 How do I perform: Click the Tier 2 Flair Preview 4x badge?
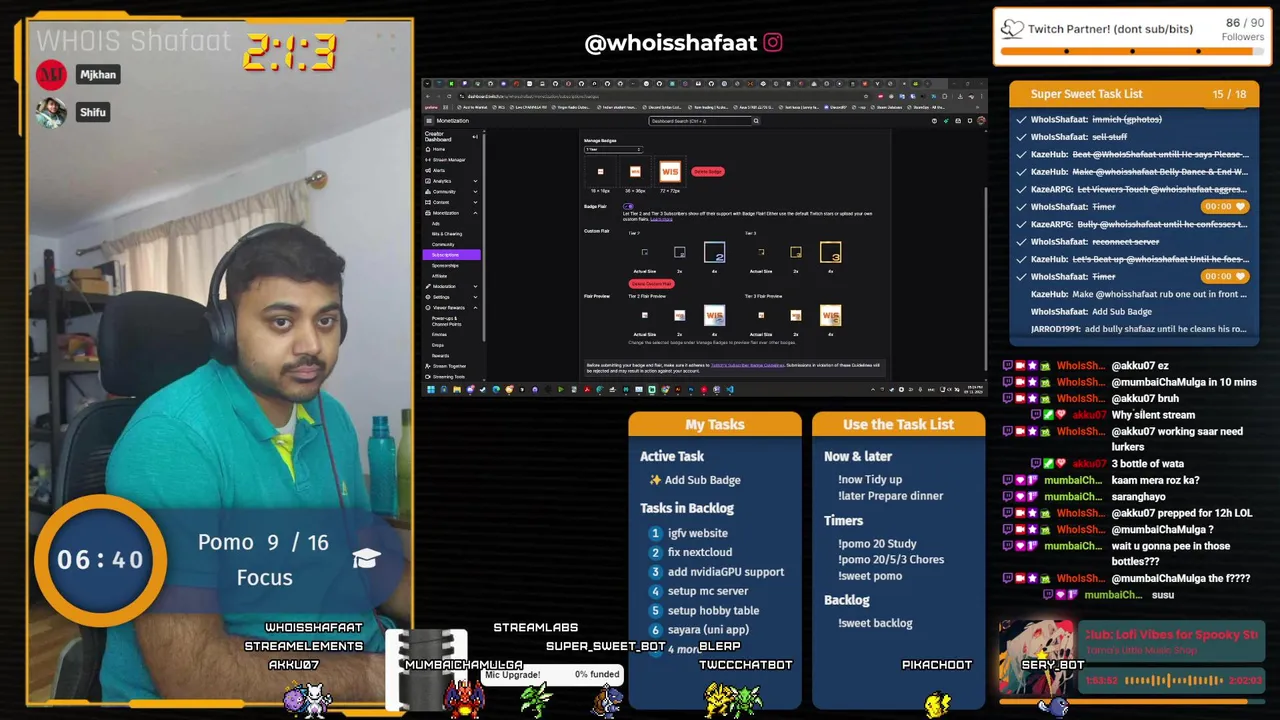click(x=714, y=317)
